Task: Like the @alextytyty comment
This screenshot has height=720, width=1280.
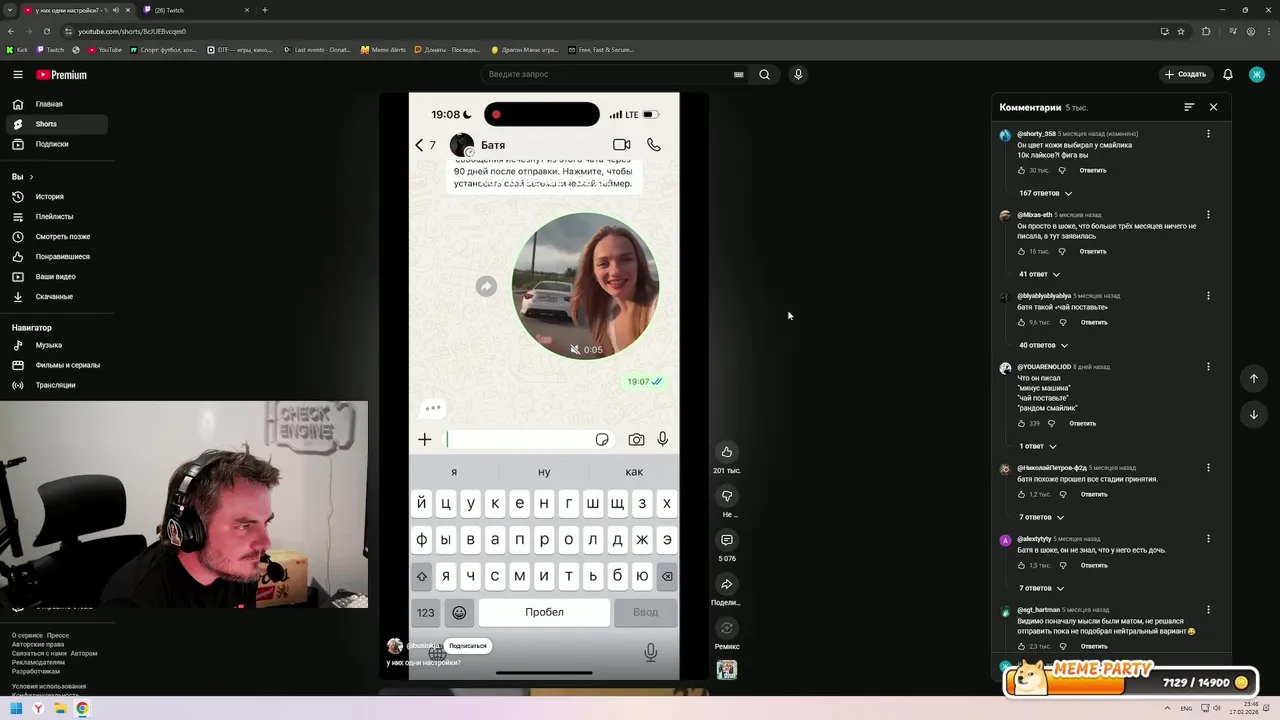Action: tap(1022, 565)
